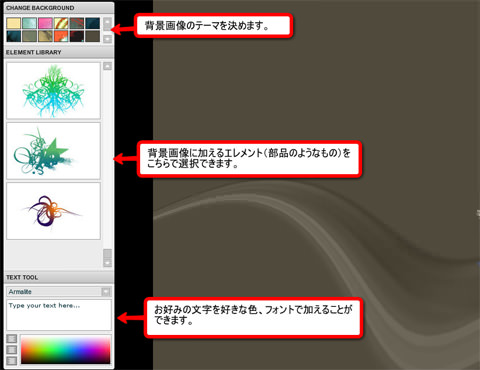Screen dimensions: 480x370
Task: Choose the red-and-cream striped background swatch
Action: [x=61, y=23]
